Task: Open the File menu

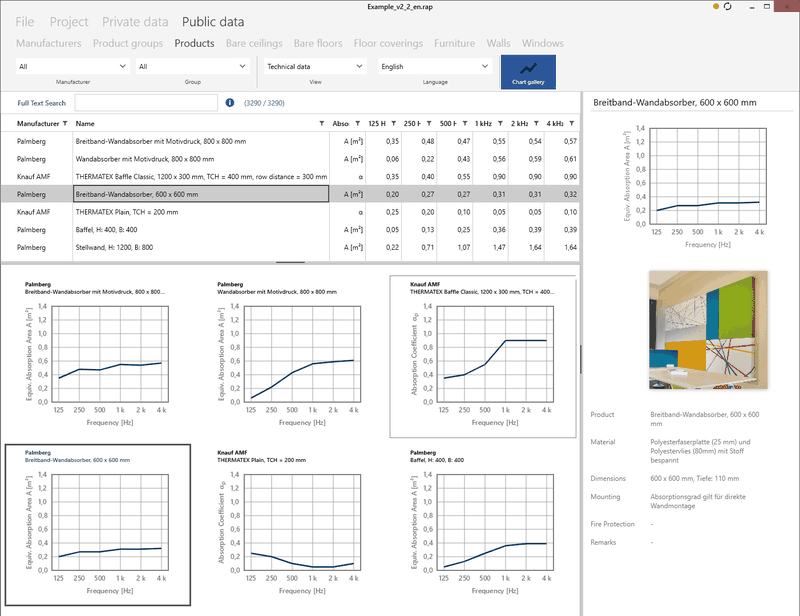Action: 25,21
